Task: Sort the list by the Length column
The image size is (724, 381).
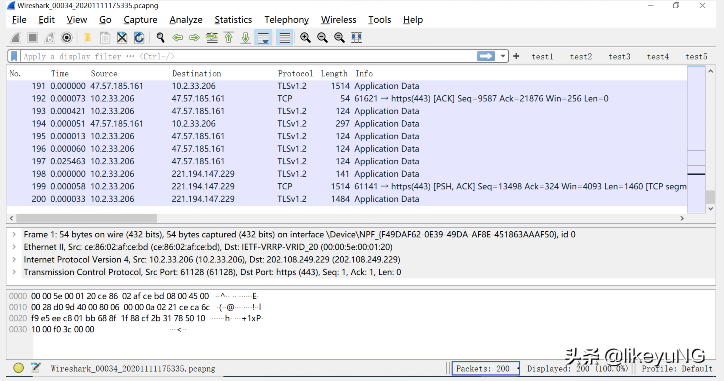Action: click(334, 73)
